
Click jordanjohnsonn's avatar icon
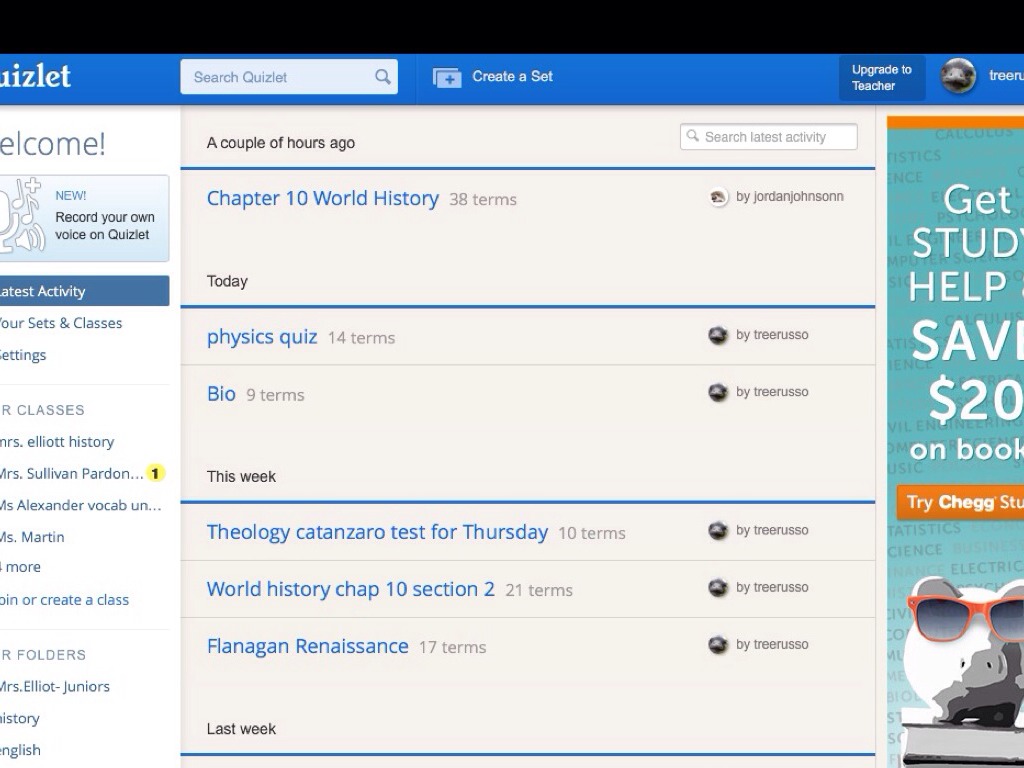click(718, 197)
